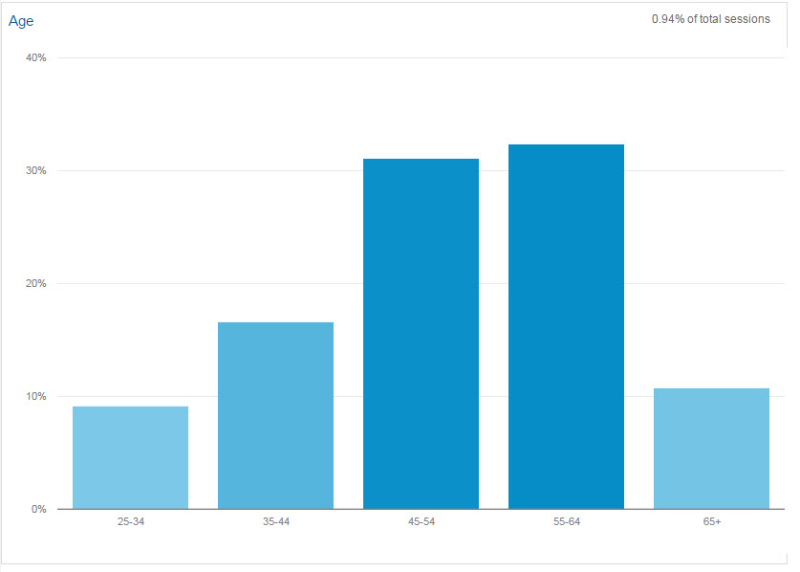Click the 30% y-axis label
Viewport: 800px width, 572px height.
(36, 170)
